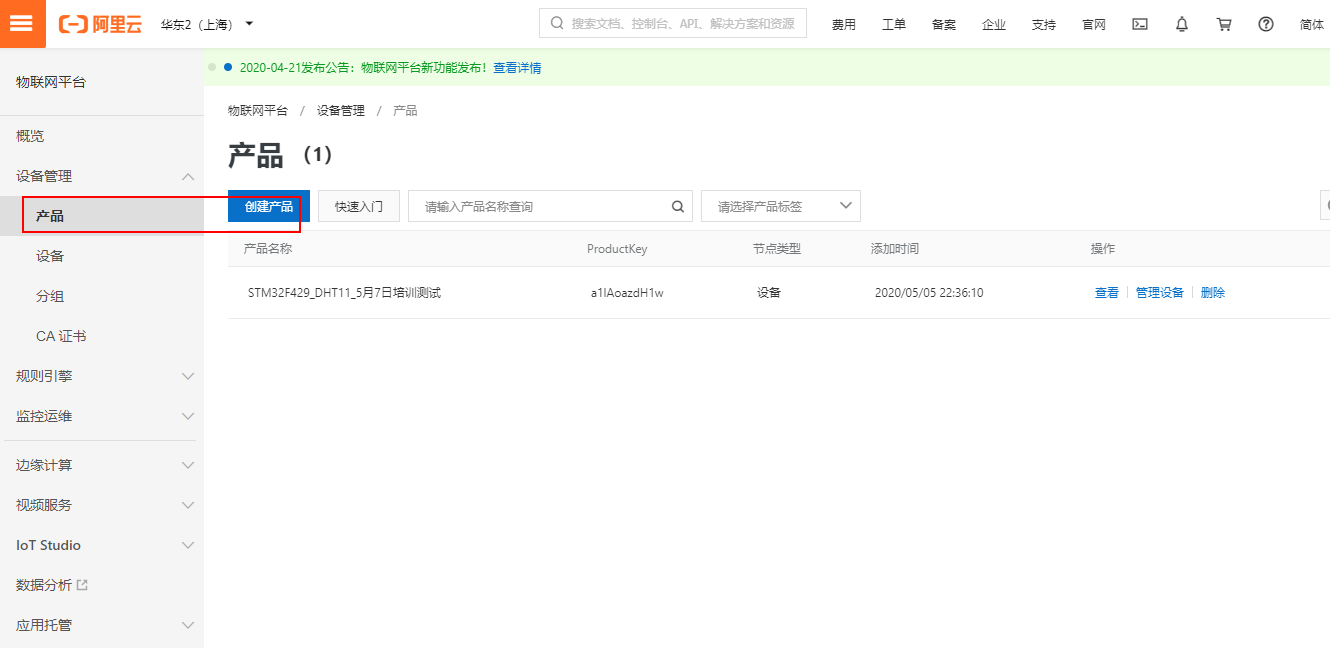Click 删除 for the STM32F429 product

1213,293
